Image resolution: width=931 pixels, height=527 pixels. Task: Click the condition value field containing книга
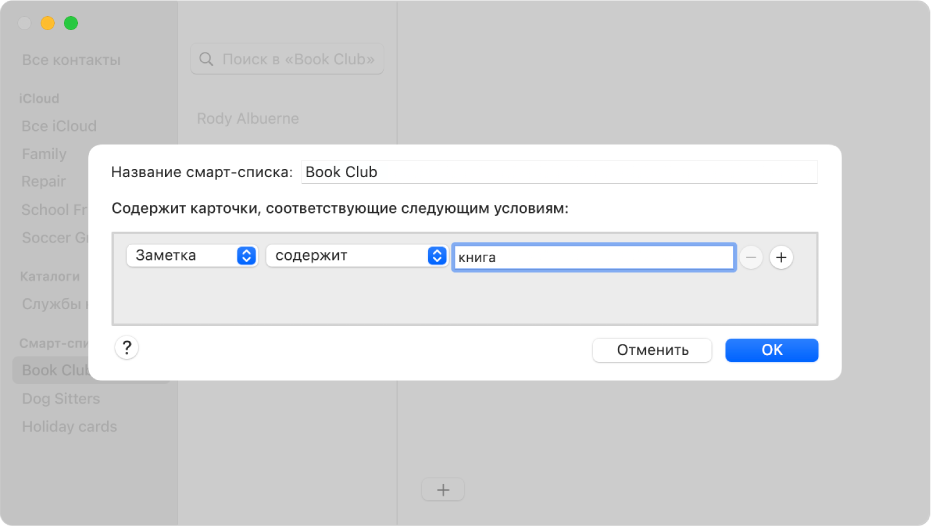593,257
